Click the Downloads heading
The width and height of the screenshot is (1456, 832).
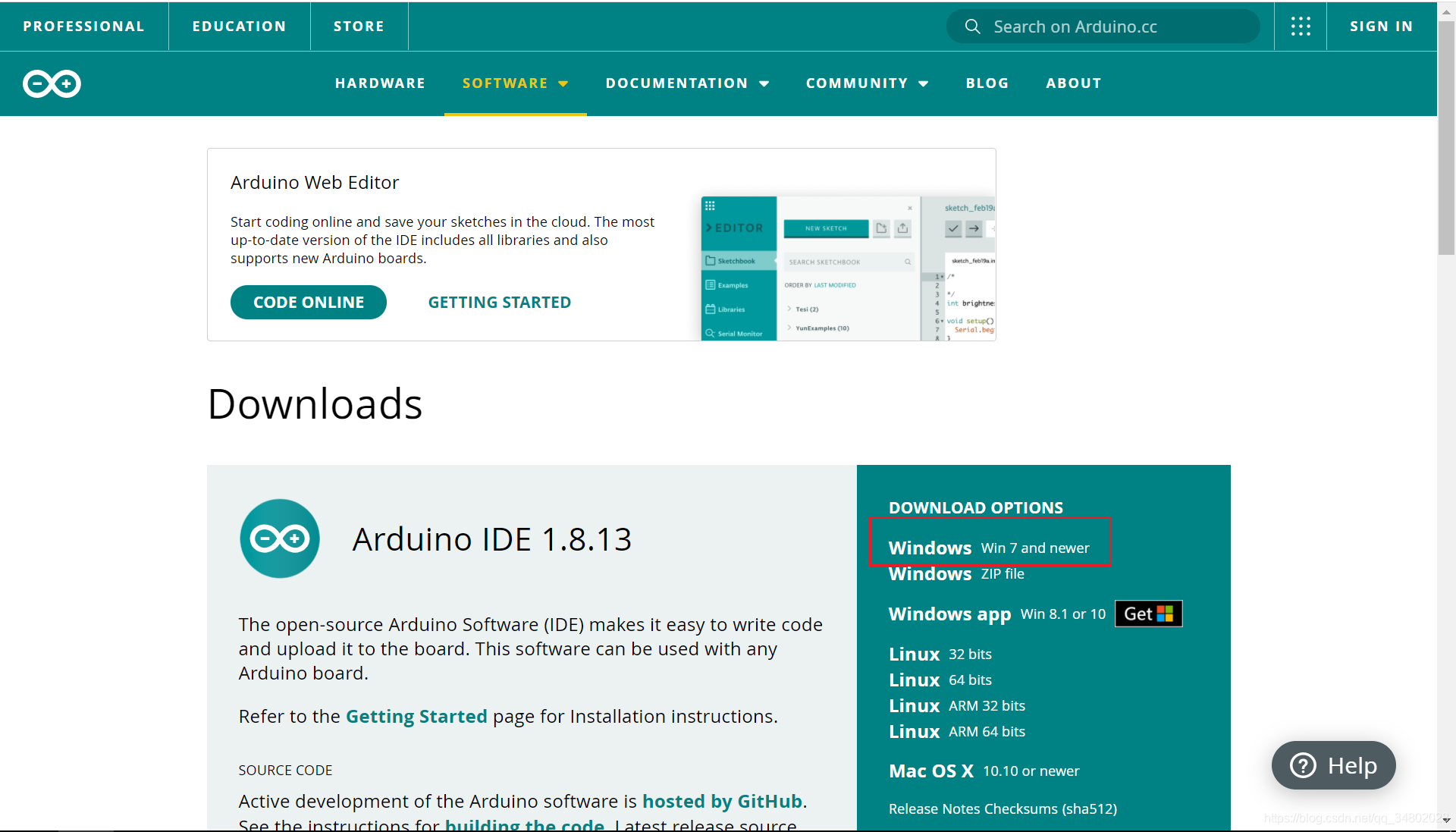point(315,403)
